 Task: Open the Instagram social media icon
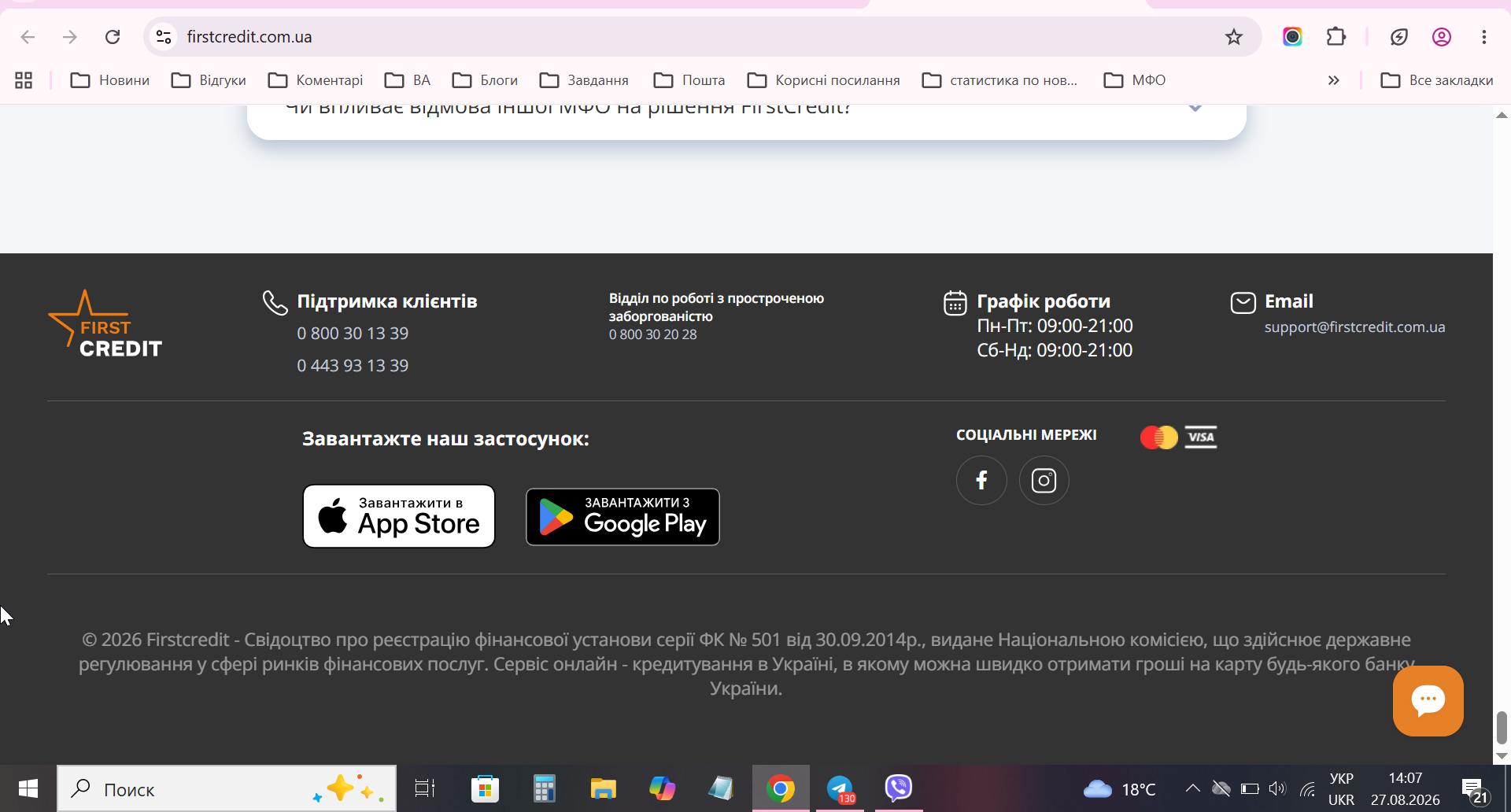click(1044, 480)
